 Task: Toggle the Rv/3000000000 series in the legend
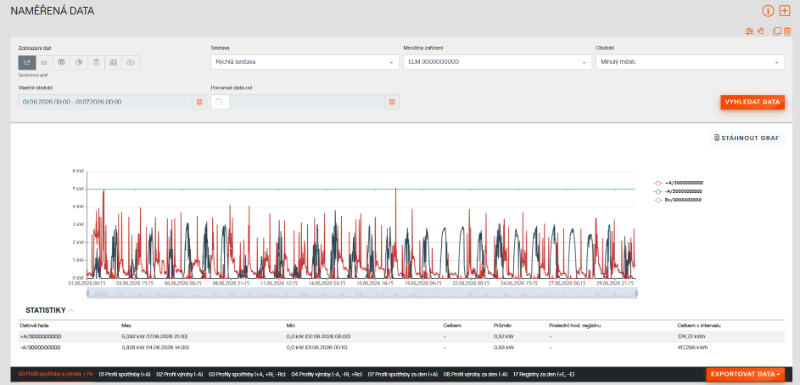(x=678, y=200)
